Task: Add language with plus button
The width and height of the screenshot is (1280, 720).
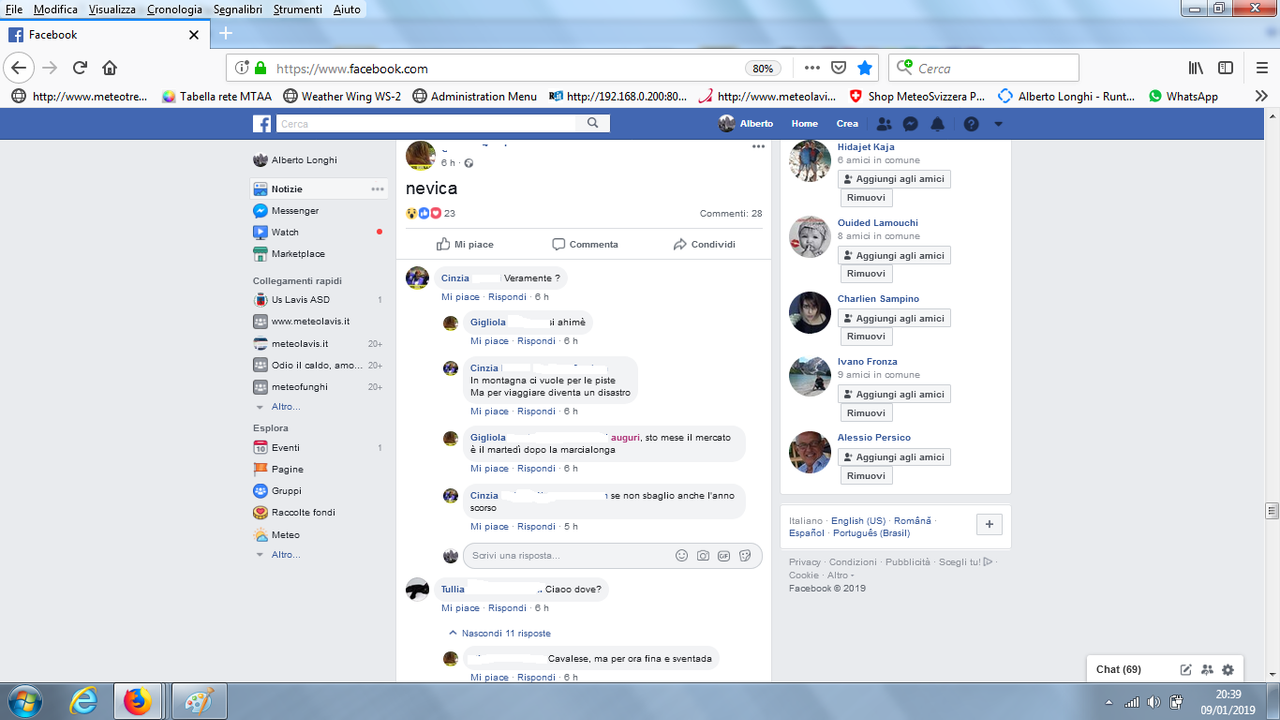Action: coord(989,524)
